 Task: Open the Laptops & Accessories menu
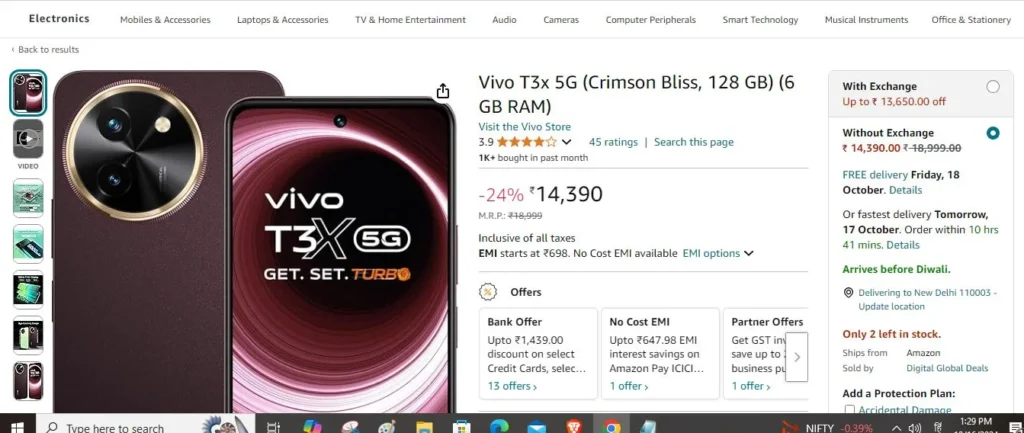click(282, 20)
